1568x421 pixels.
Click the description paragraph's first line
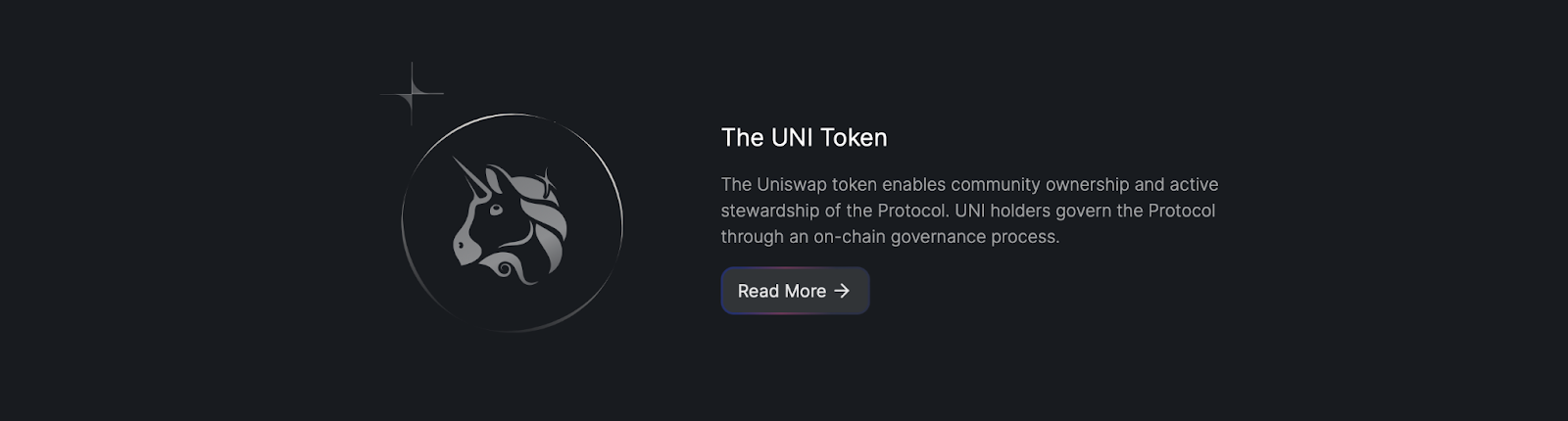[x=969, y=184]
